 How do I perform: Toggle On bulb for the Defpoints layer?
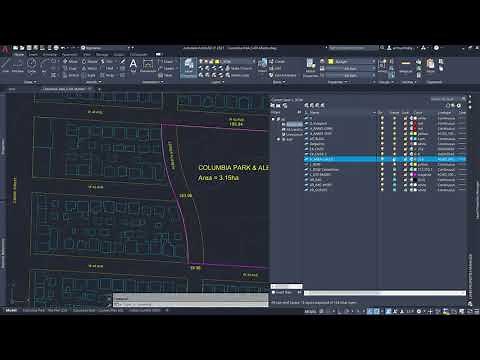382,144
